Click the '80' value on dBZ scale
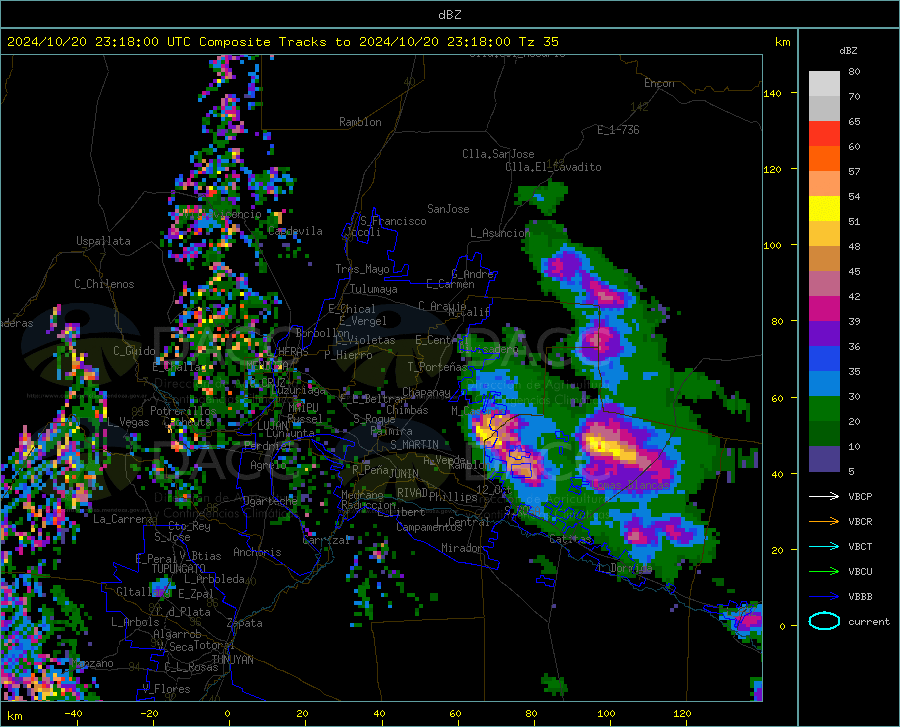Screen dimensions: 900x727 click(854, 72)
